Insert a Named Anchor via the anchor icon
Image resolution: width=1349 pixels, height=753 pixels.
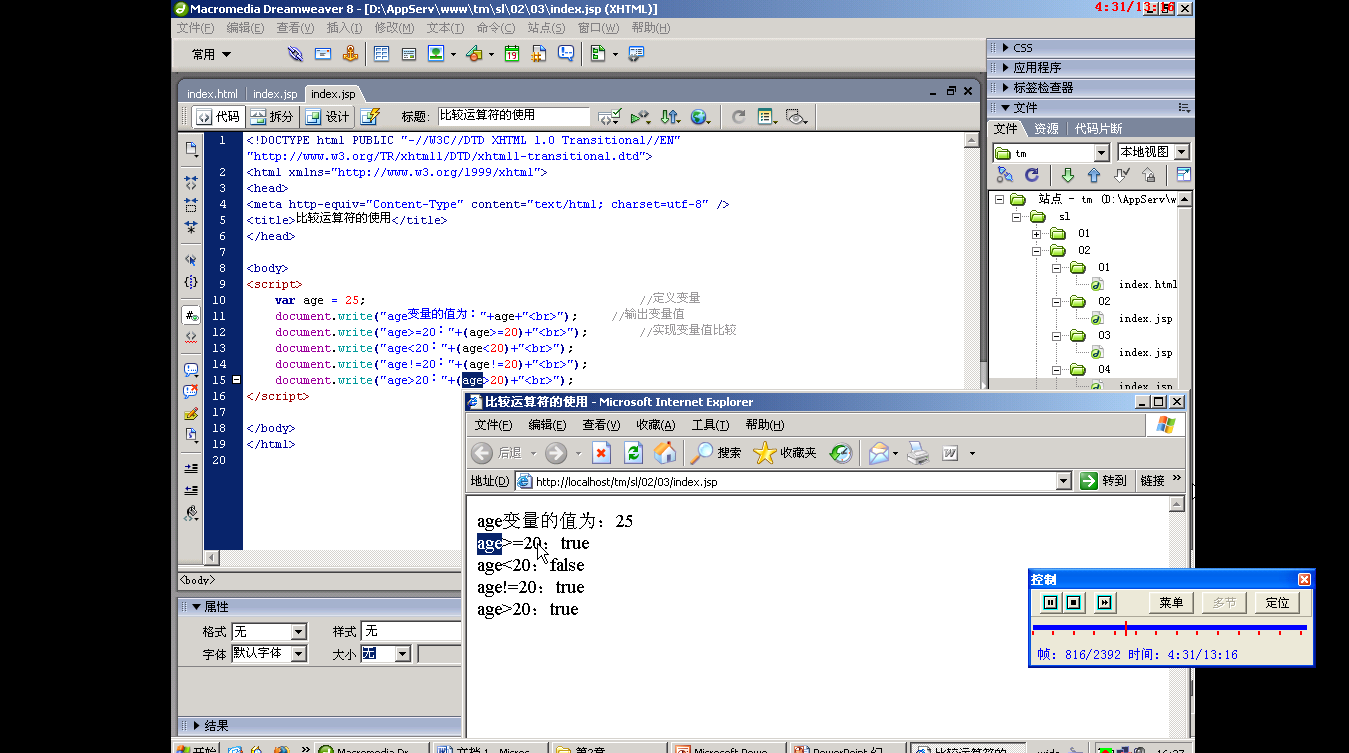(x=350, y=54)
